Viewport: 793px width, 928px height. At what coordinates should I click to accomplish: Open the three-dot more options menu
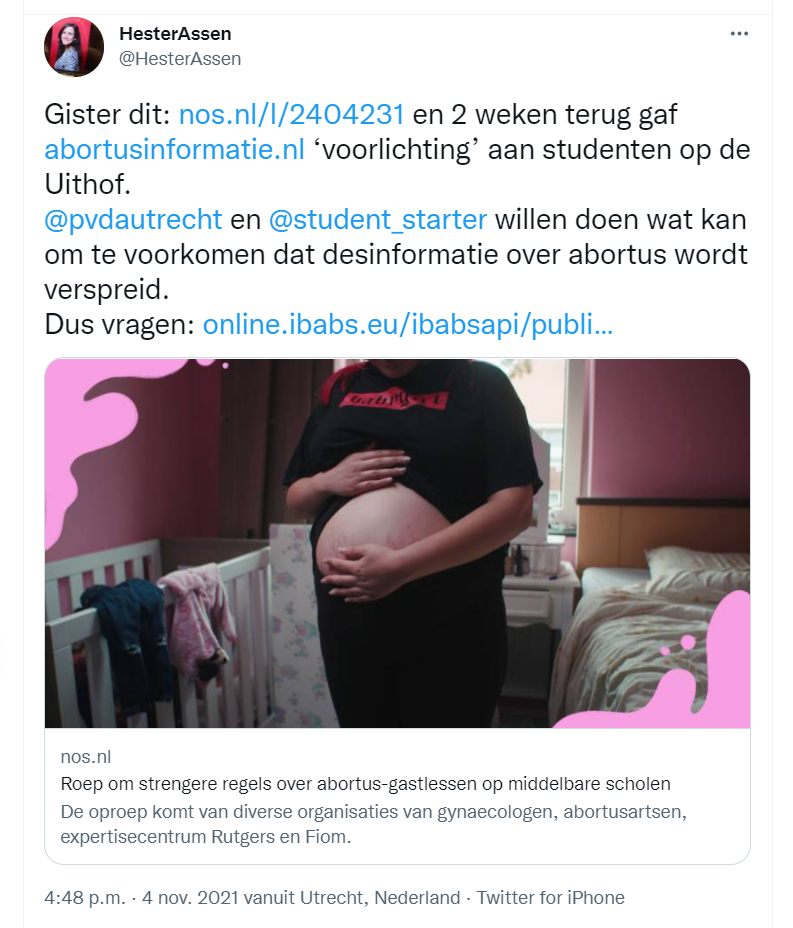pyautogui.click(x=739, y=34)
